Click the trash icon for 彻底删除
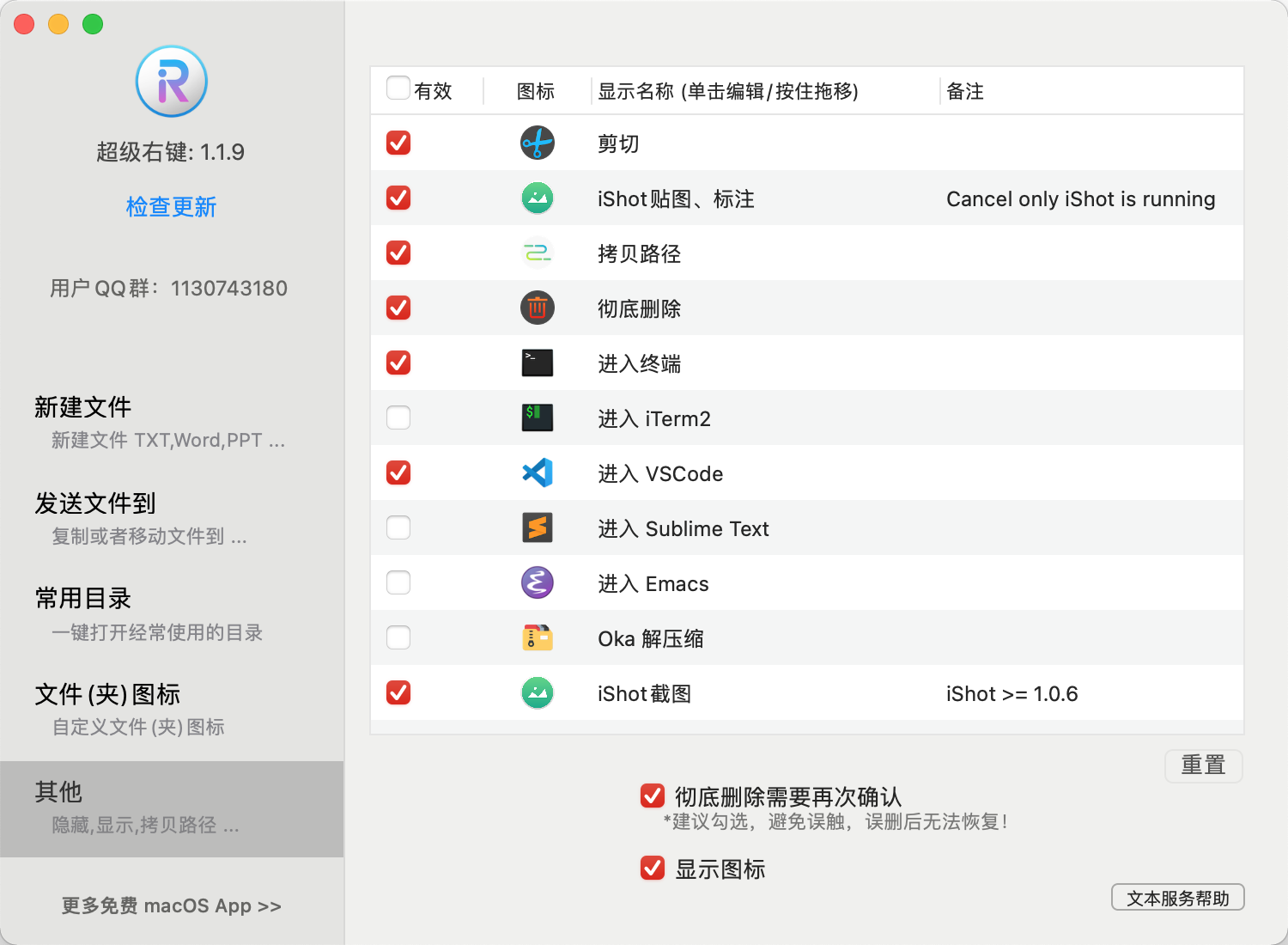The image size is (1288, 945). 538,308
